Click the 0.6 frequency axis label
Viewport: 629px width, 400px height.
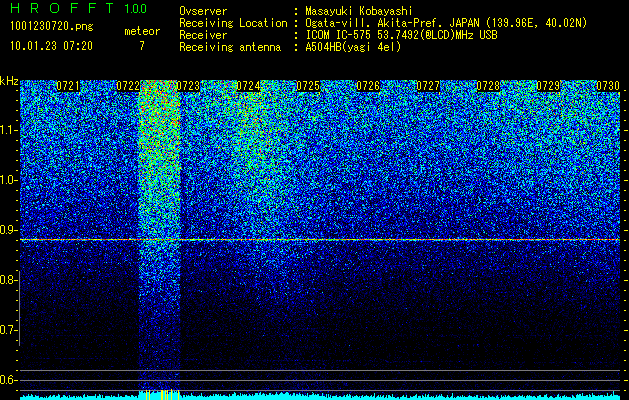tap(8, 380)
